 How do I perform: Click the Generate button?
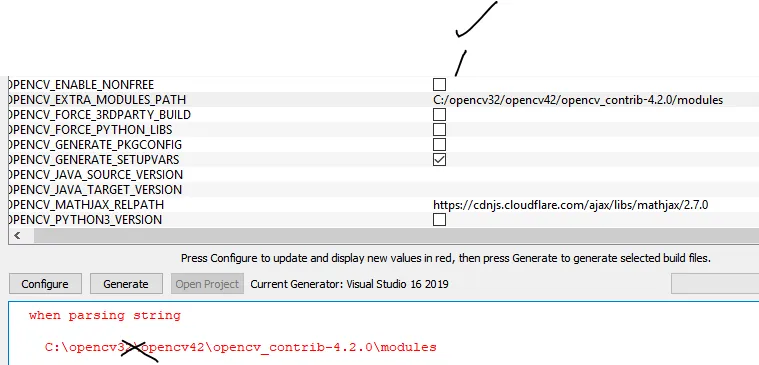click(126, 284)
